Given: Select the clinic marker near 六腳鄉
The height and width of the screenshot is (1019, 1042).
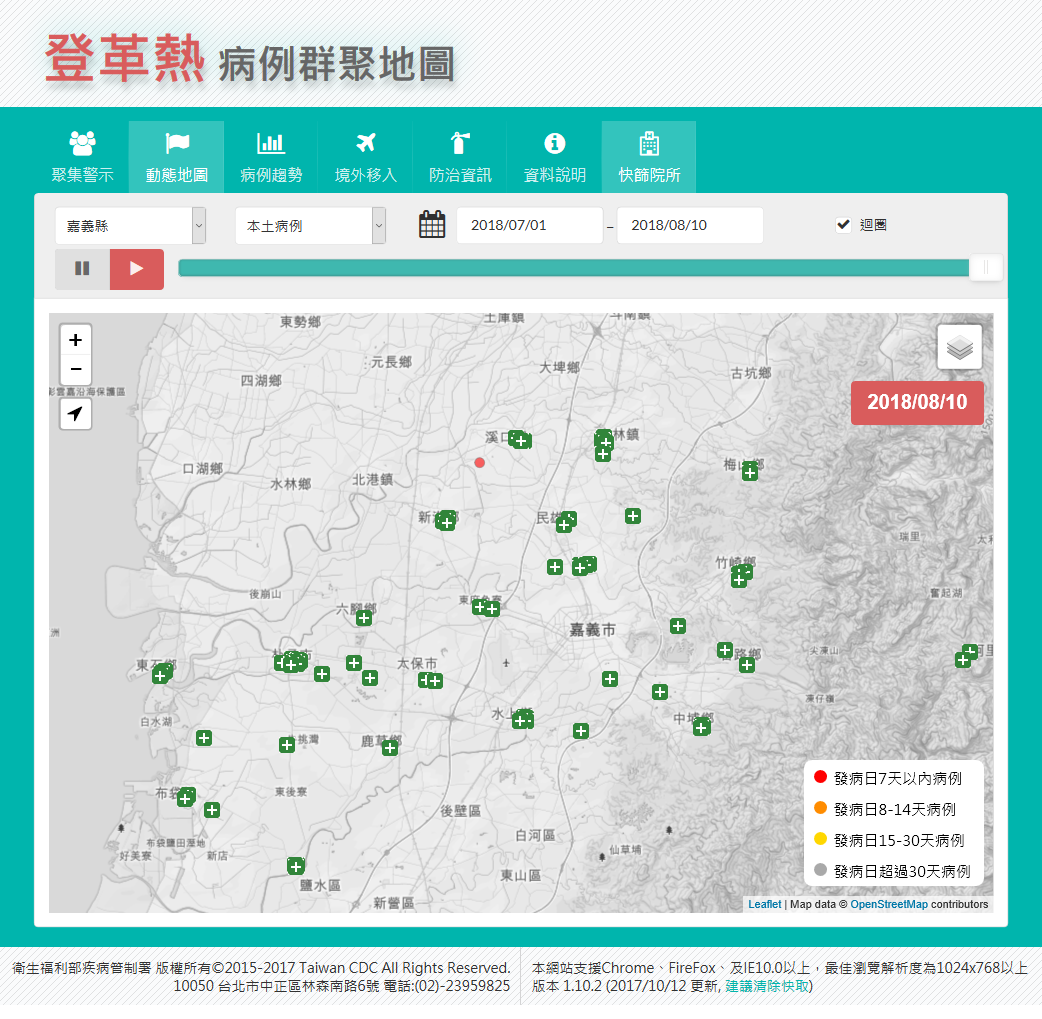Looking at the screenshot, I should click(x=364, y=618).
